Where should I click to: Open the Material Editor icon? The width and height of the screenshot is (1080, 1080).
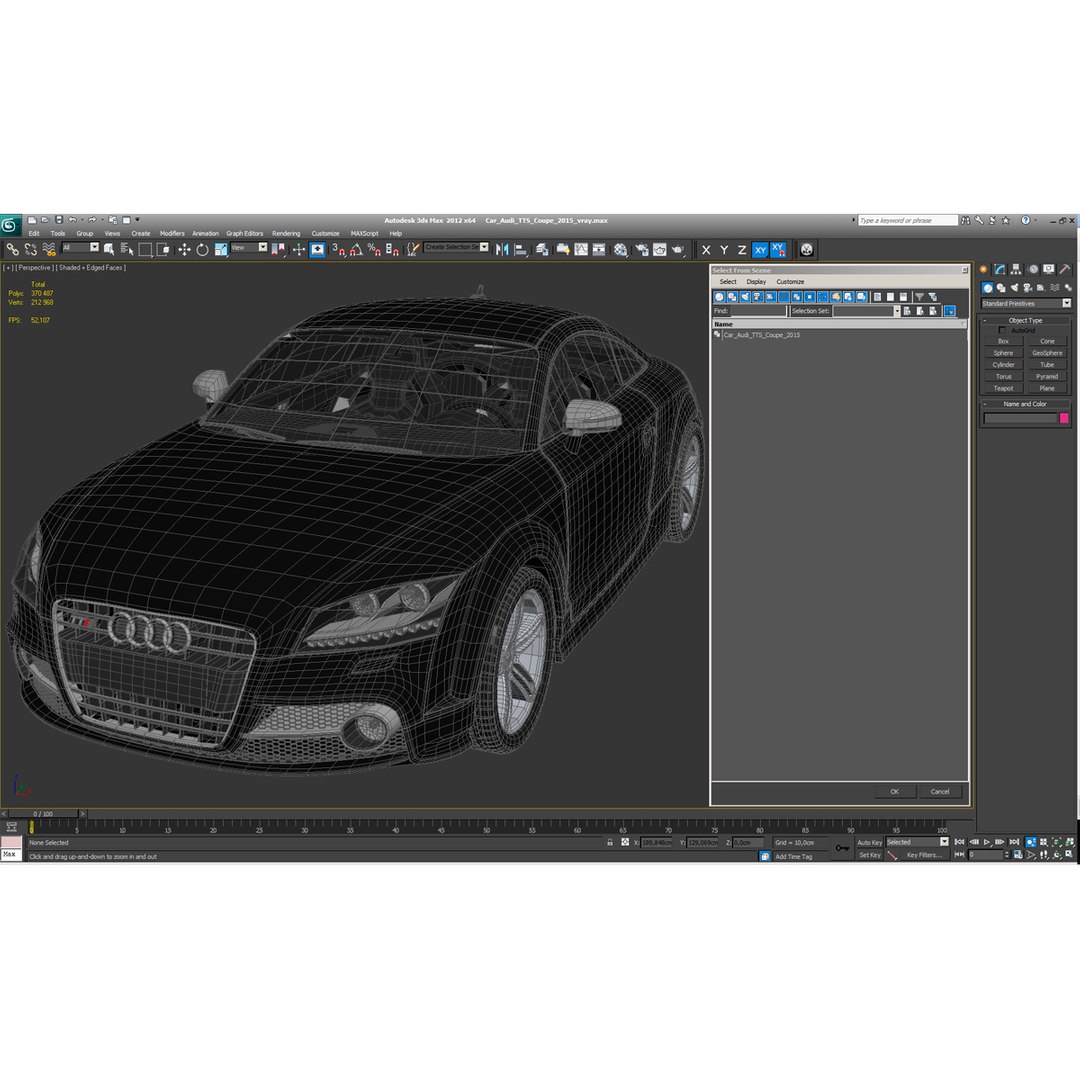point(621,249)
